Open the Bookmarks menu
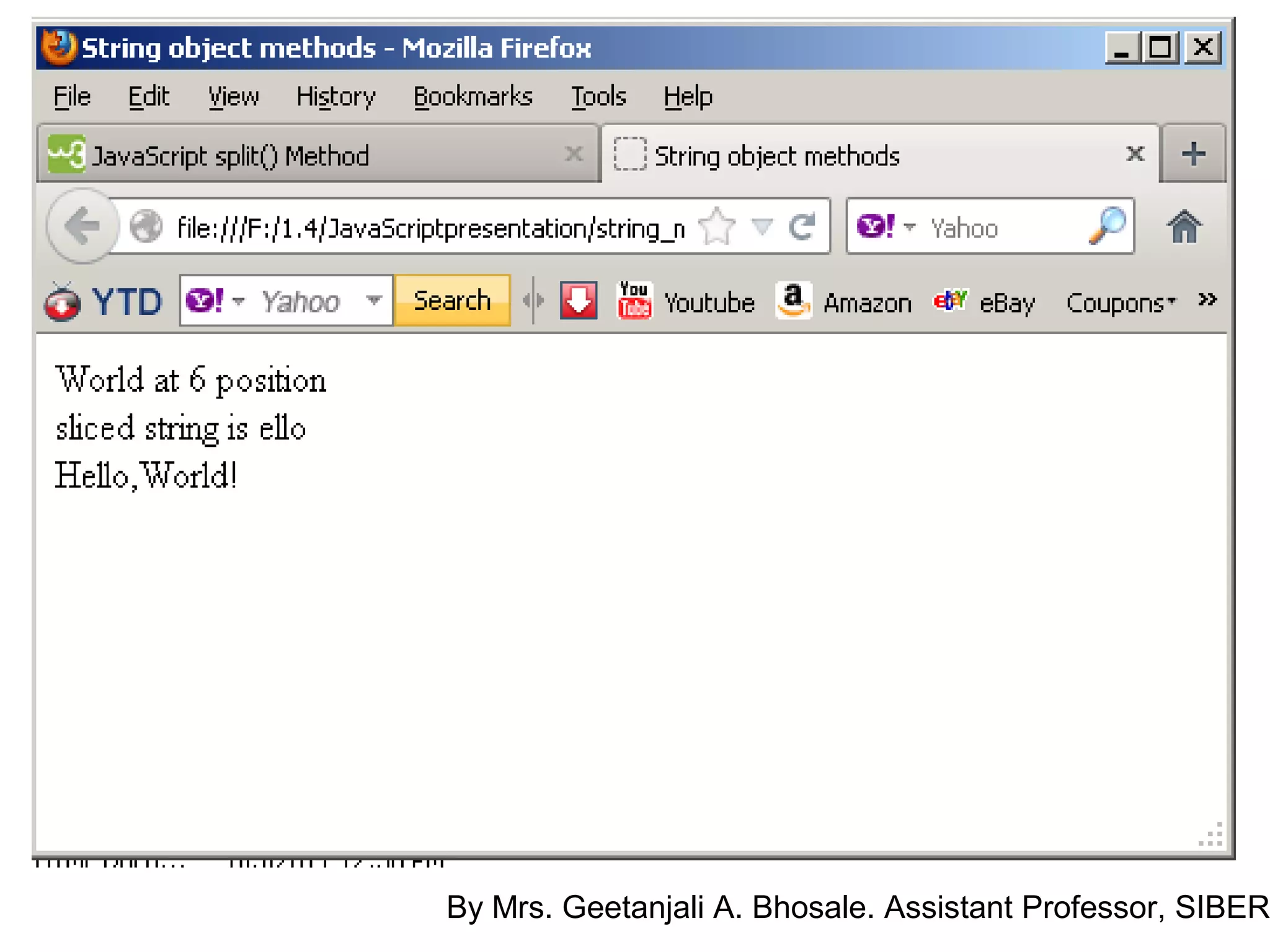 (x=473, y=97)
